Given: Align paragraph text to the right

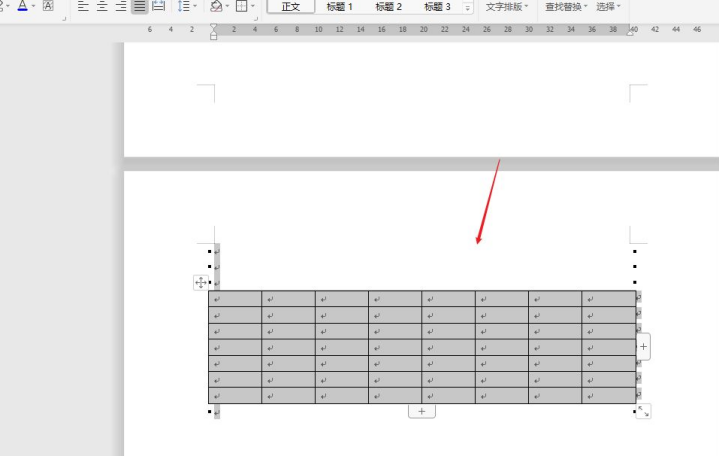Looking at the screenshot, I should coord(121,6).
